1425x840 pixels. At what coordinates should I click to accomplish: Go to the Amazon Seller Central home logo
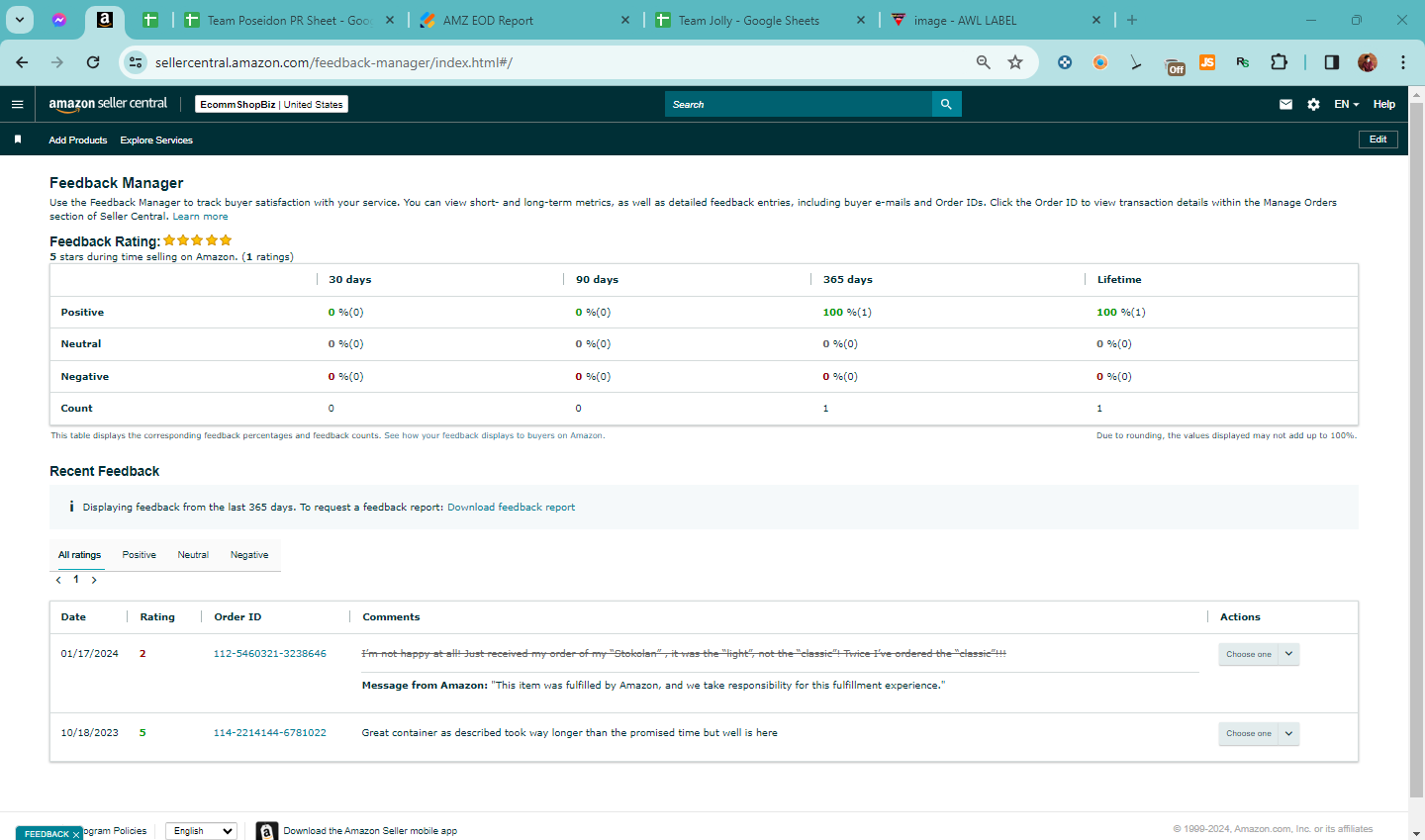(x=108, y=104)
